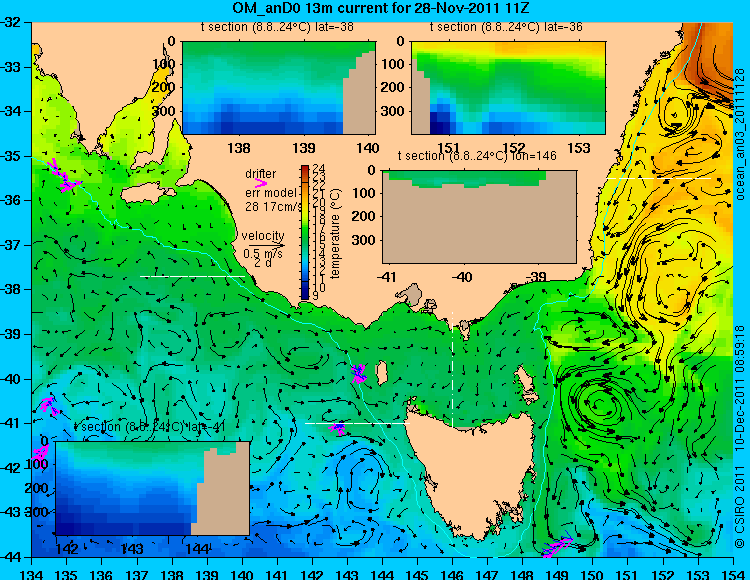
Task: Click the vertical white dashed lon=146 section line
Action: (452, 369)
